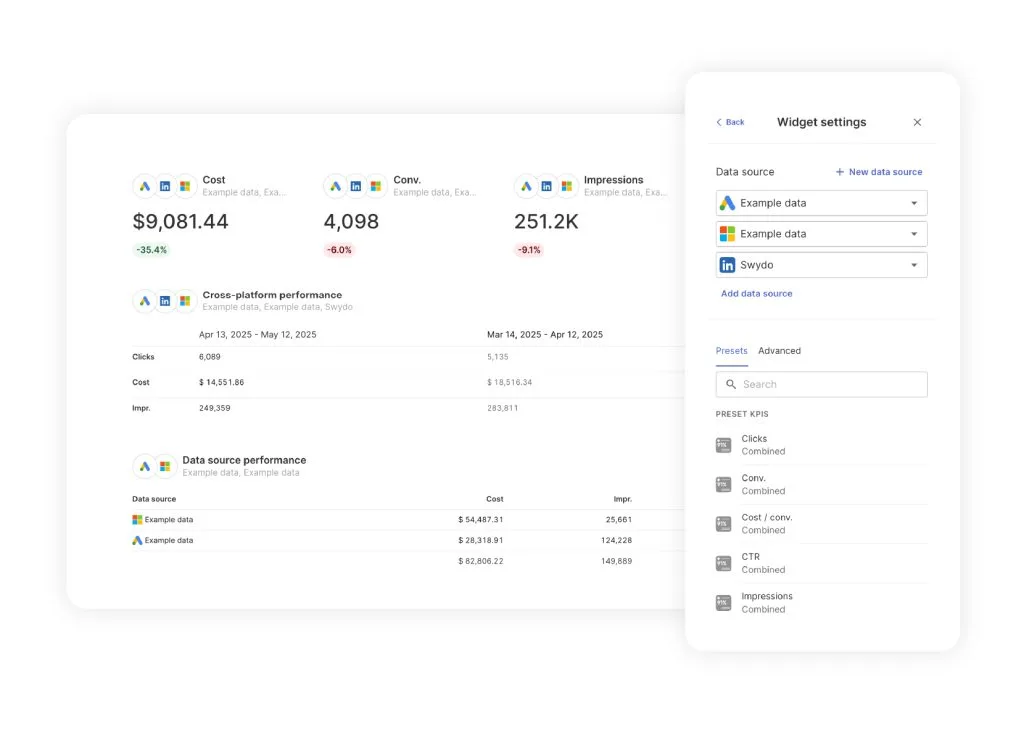Image resolution: width=1024 pixels, height=738 pixels.
Task: Click the 124,228 impressions cell
Action: click(x=616, y=541)
